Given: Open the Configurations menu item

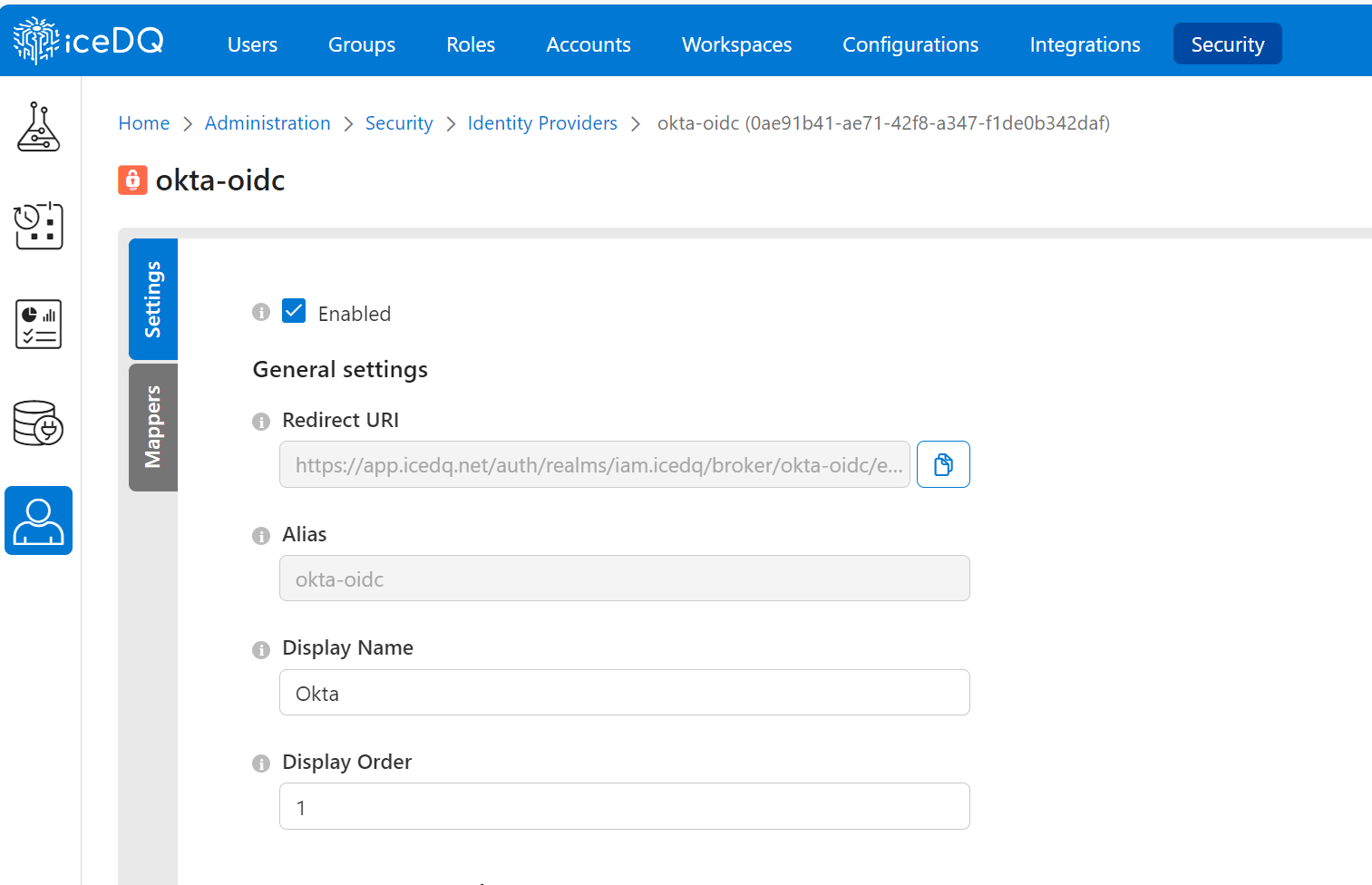Looking at the screenshot, I should click(x=910, y=44).
